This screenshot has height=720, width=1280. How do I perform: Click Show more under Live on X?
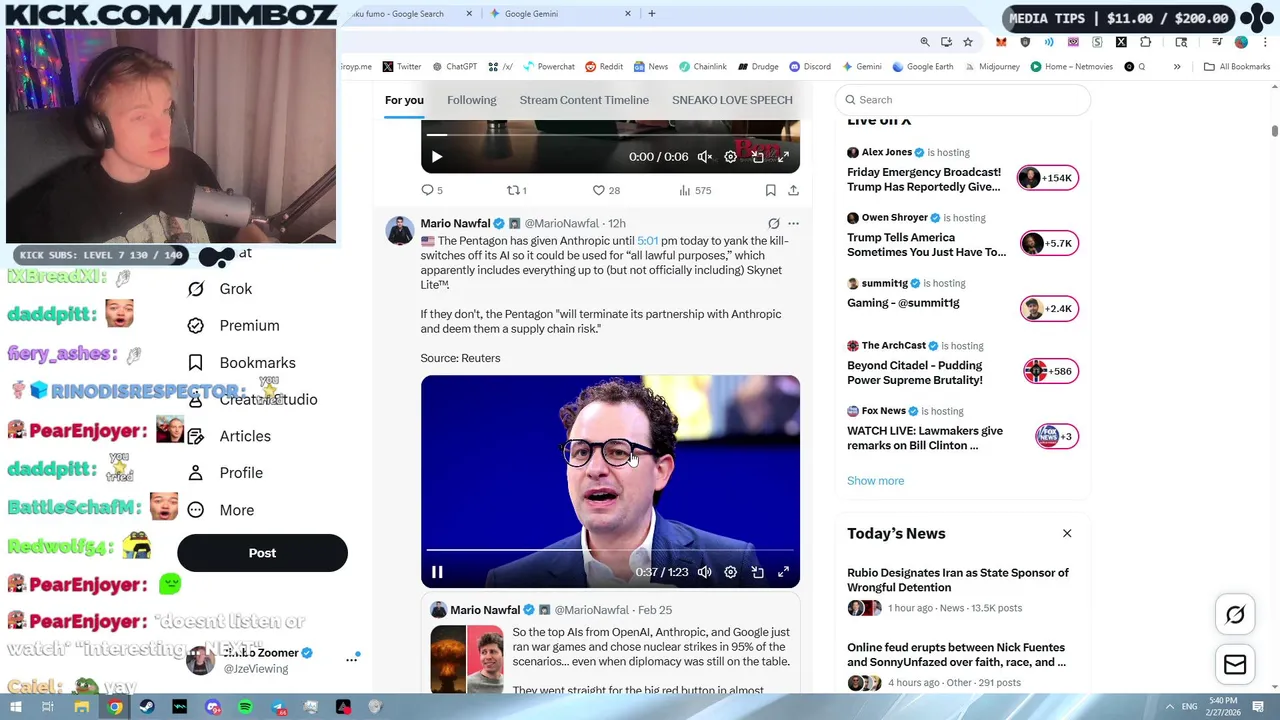tap(875, 481)
